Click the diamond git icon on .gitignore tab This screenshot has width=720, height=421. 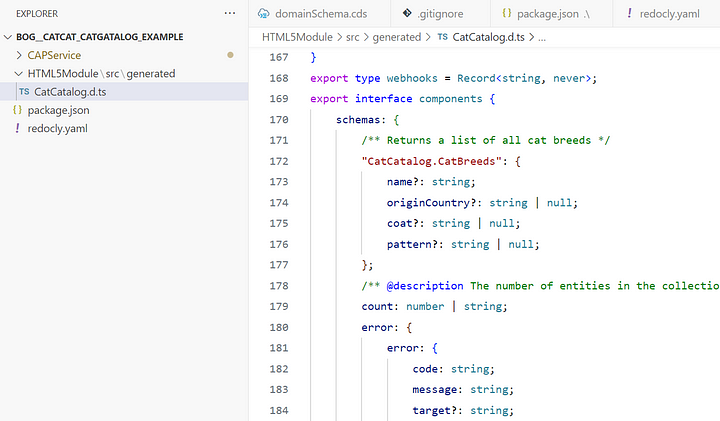click(407, 13)
